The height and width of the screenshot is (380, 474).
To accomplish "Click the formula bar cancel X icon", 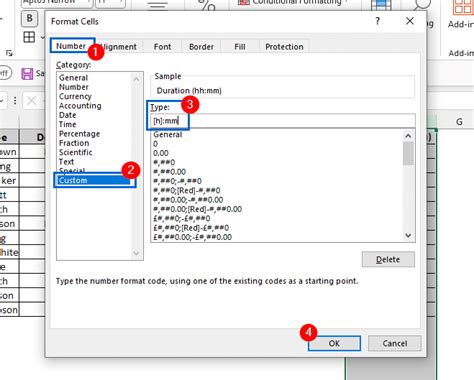I will 32,100.
